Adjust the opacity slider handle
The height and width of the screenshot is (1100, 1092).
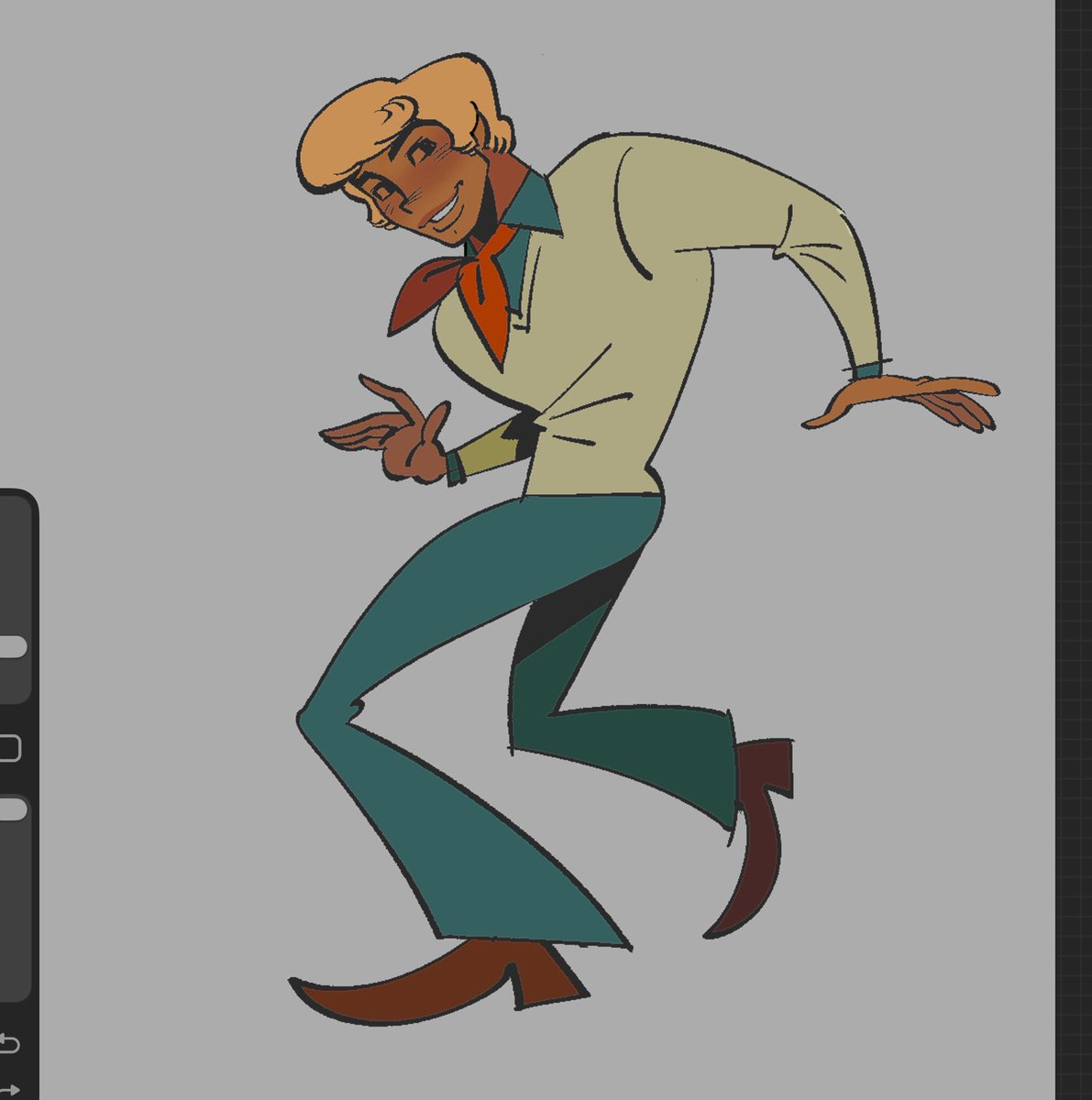coord(13,810)
